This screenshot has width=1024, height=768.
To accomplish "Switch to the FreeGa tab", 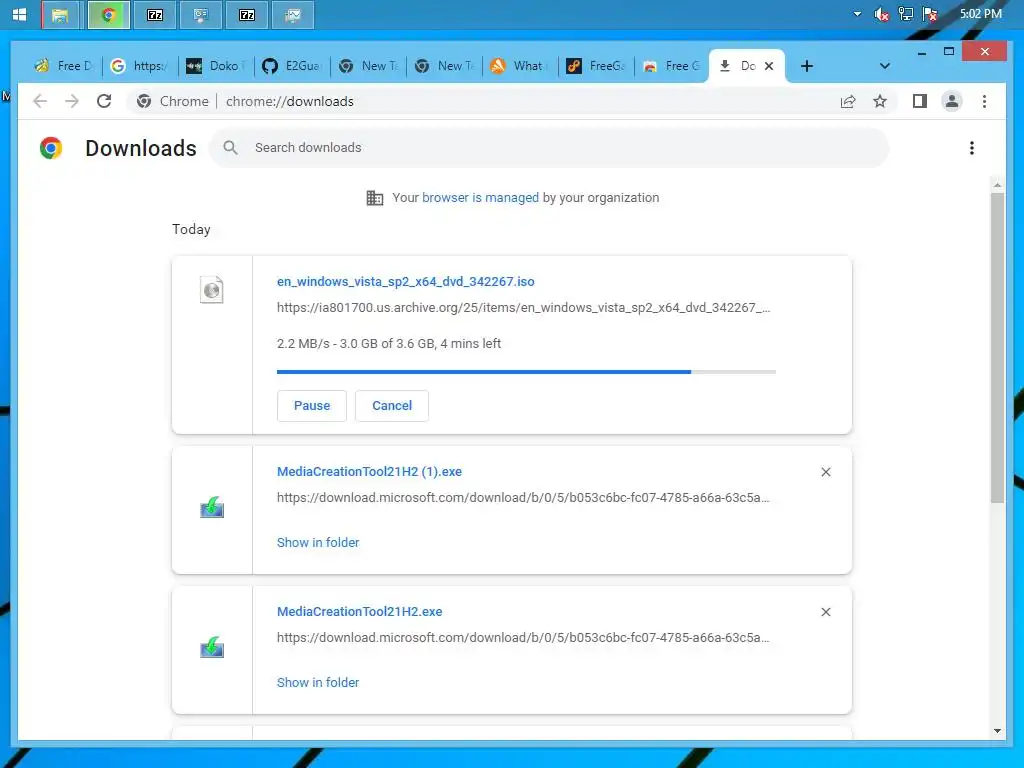I will pyautogui.click(x=596, y=66).
